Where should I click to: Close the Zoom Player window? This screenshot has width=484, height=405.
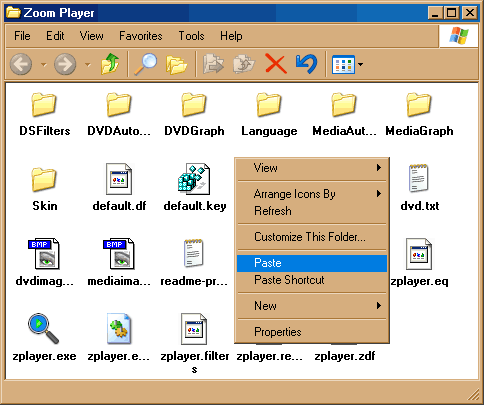click(470, 13)
